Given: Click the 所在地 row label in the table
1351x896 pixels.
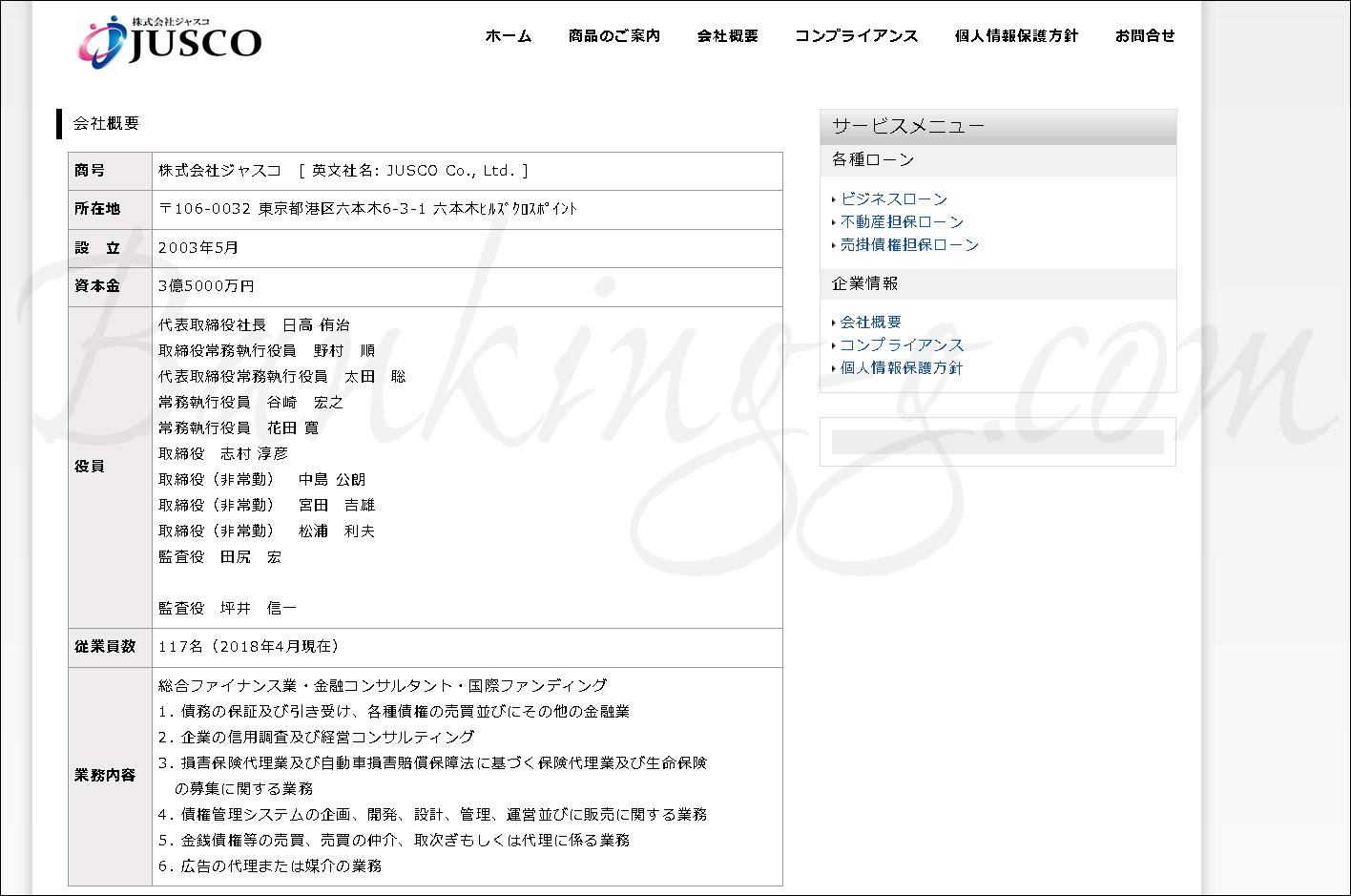Looking at the screenshot, I should pos(97,209).
